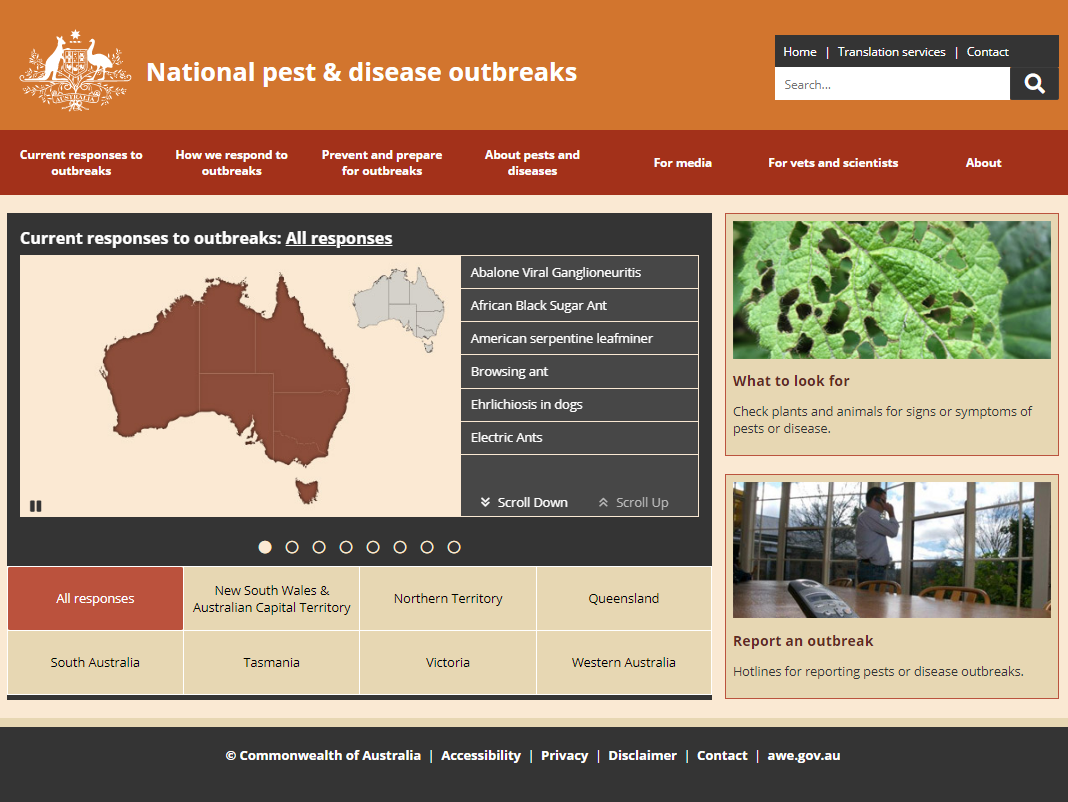Click the Scroll Down double-chevron
The image size is (1068, 802).
[x=485, y=502]
